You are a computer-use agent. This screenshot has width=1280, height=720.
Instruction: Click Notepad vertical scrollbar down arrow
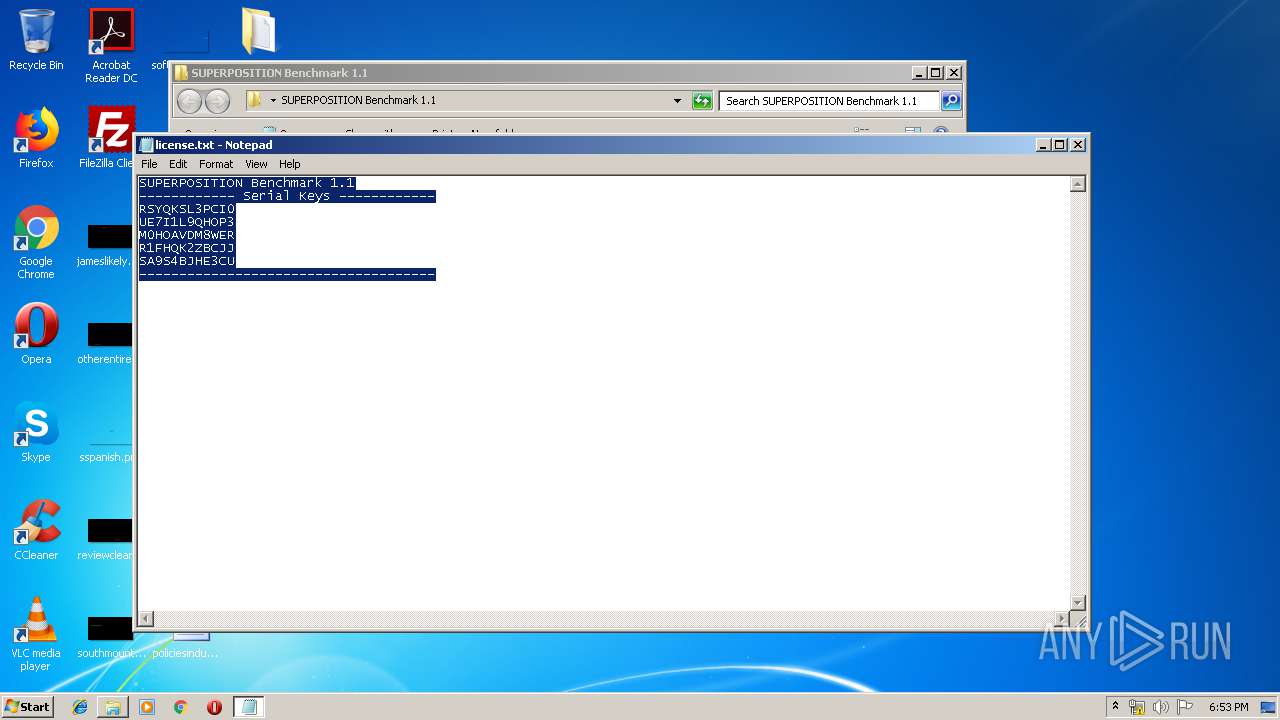(1078, 602)
